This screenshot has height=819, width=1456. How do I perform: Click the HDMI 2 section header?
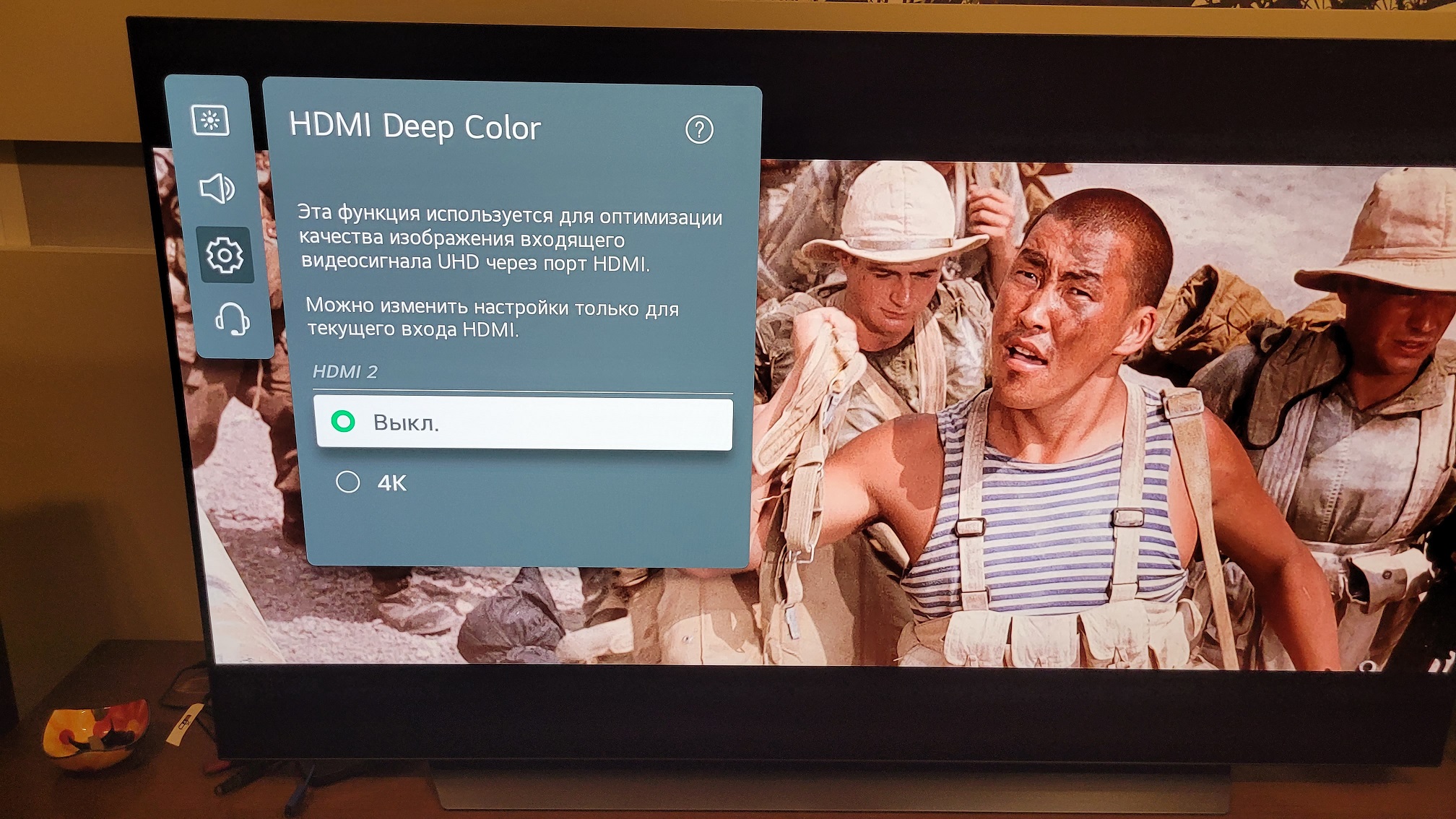point(345,372)
